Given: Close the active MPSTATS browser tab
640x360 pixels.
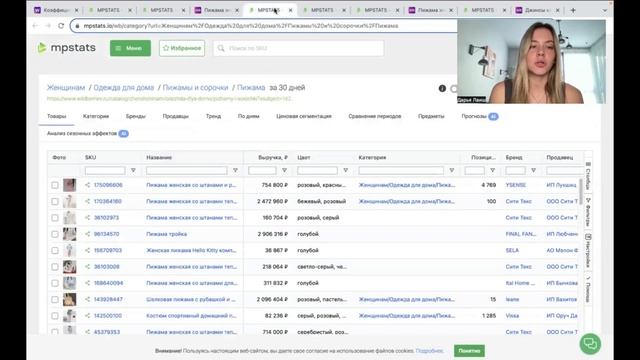Looking at the screenshot, I should tap(290, 10).
